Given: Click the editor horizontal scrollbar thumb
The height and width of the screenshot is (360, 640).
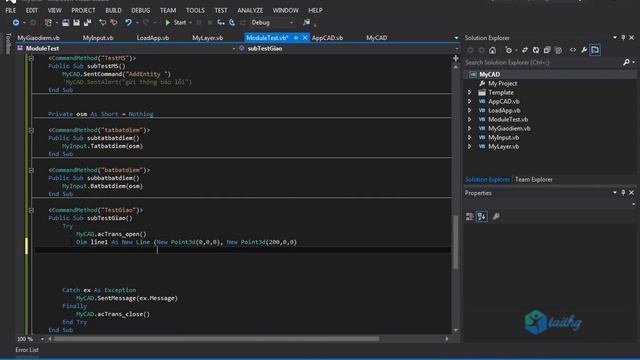Looking at the screenshot, I should [216, 339].
